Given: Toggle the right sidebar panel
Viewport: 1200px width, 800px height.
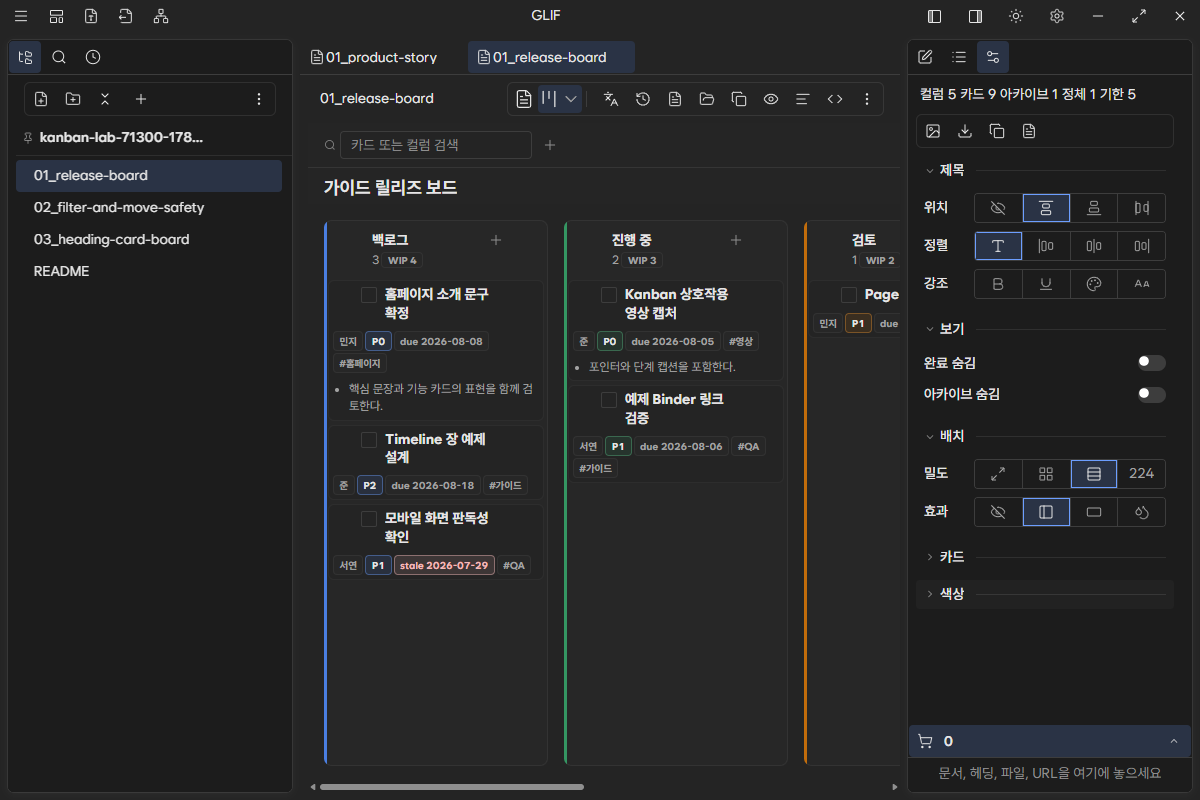Looking at the screenshot, I should click(x=975, y=16).
